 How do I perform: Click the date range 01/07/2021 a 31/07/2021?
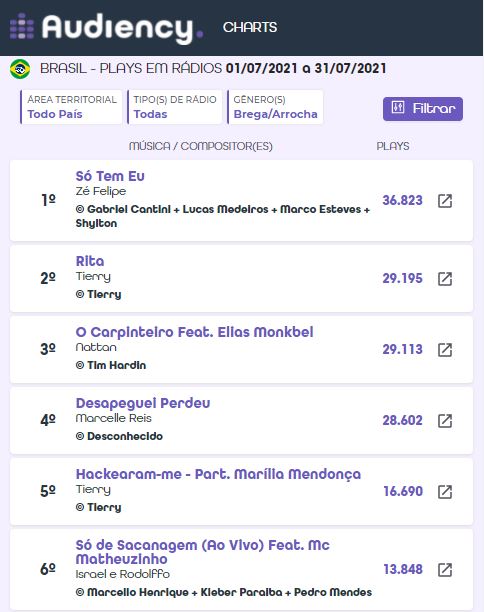(x=306, y=68)
